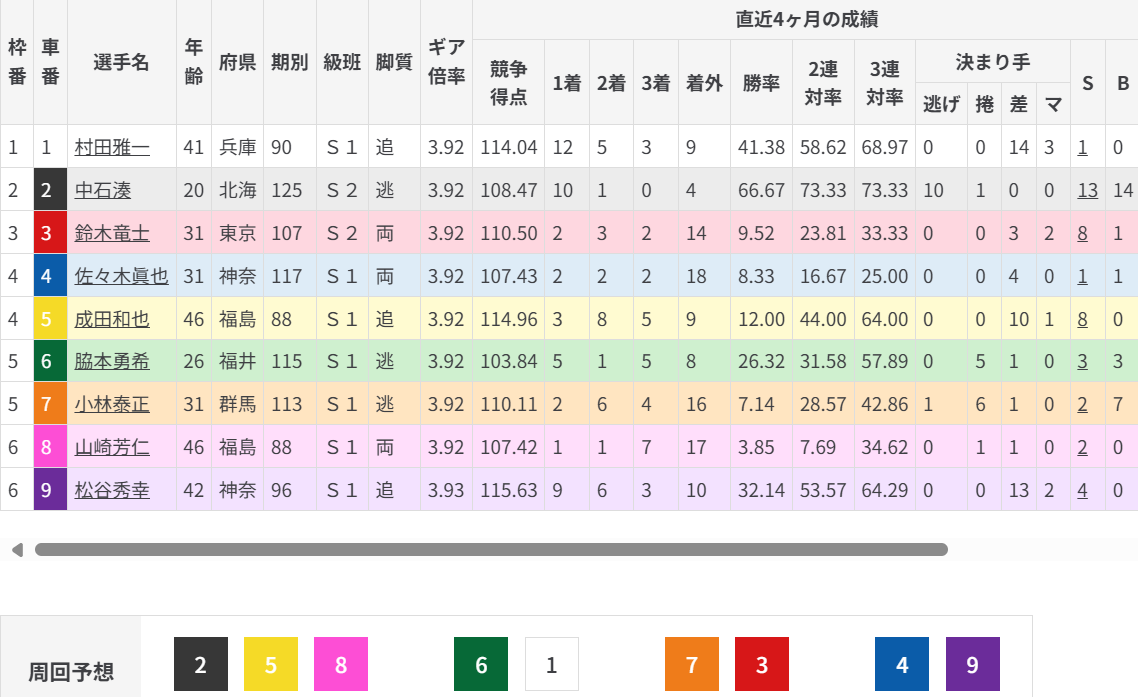Open rider 中石湊 profile link

(x=103, y=190)
